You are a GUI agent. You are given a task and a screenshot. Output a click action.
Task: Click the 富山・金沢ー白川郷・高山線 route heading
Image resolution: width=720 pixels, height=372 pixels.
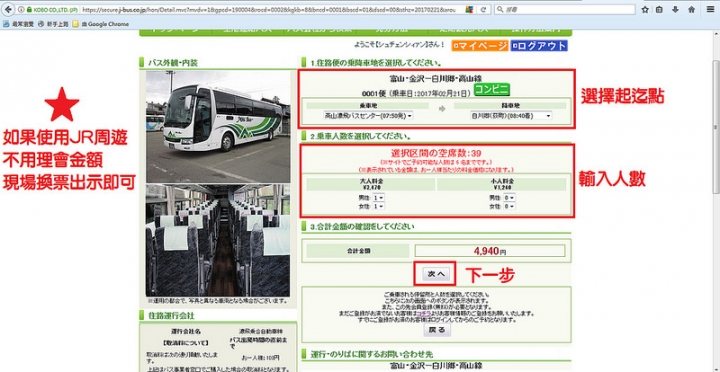tap(435, 79)
